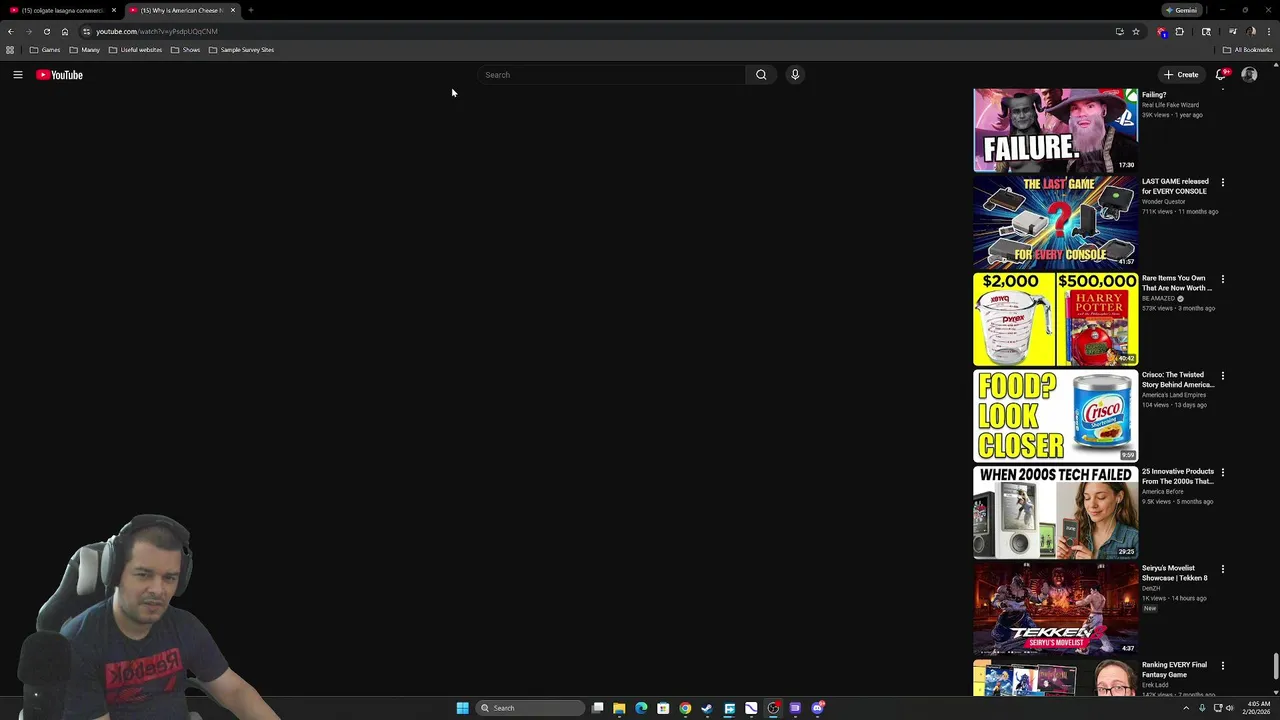Open the YouTube guide hamburger menu

pos(17,75)
